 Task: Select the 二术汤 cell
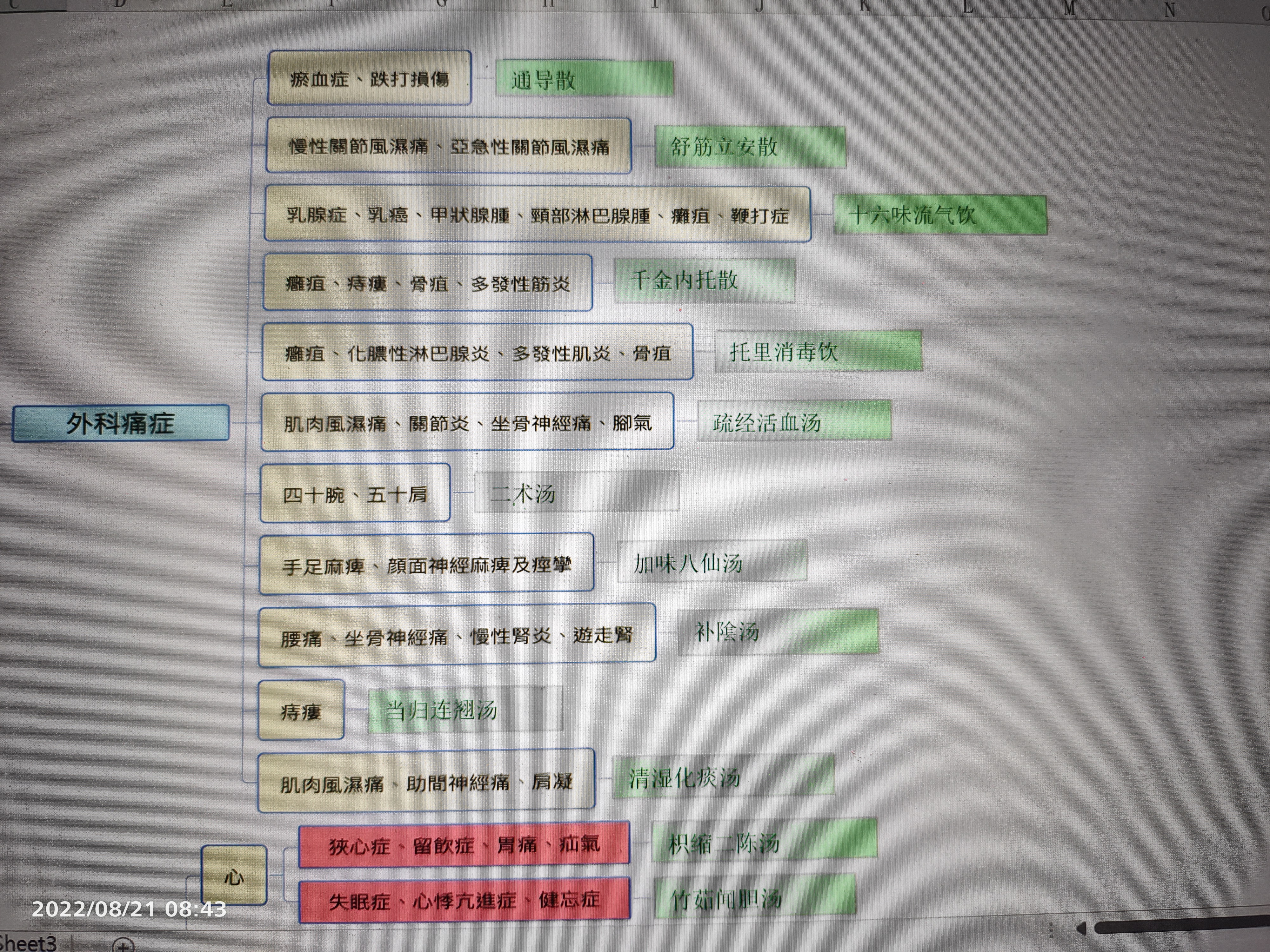point(577,492)
